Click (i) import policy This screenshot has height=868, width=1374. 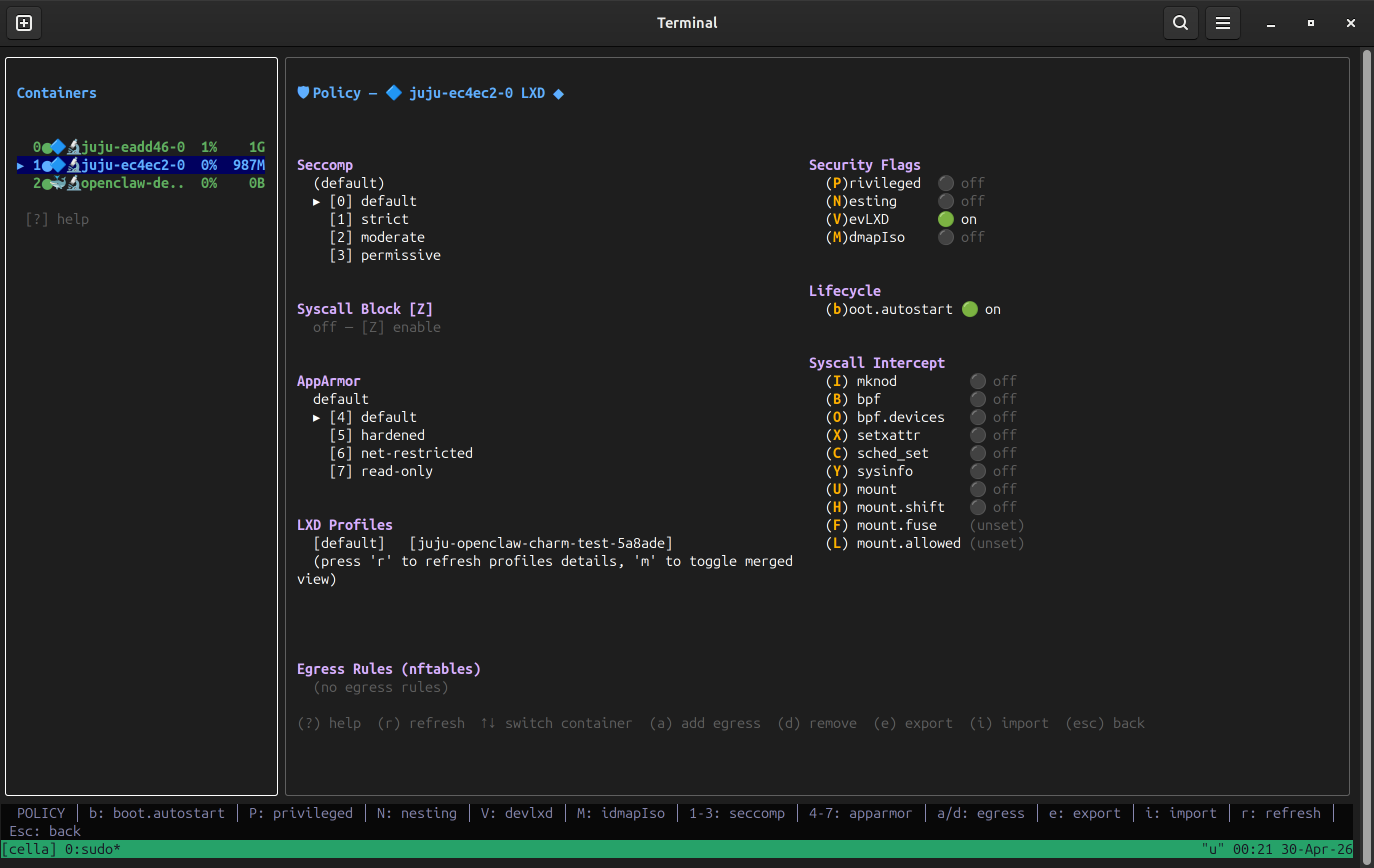1009,723
